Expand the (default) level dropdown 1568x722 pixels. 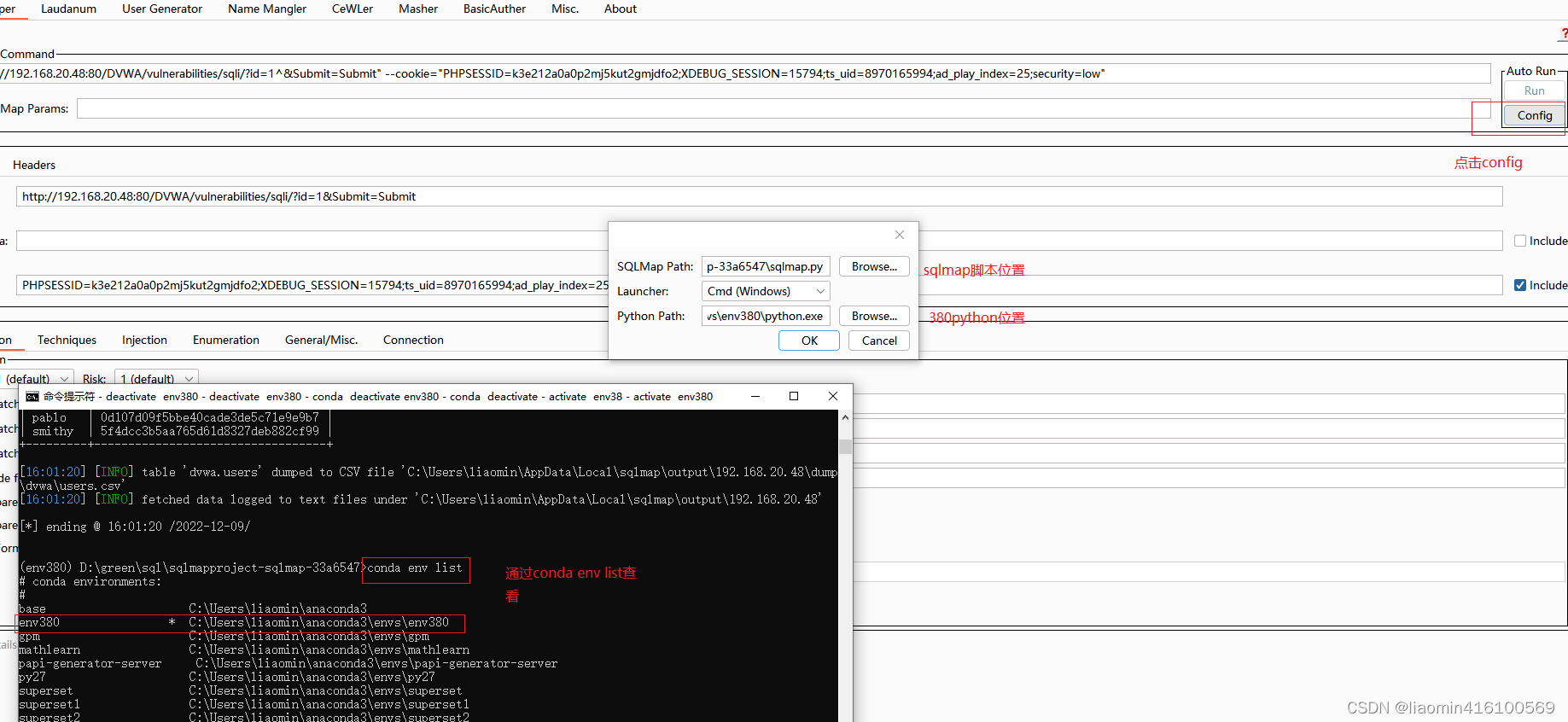point(37,378)
